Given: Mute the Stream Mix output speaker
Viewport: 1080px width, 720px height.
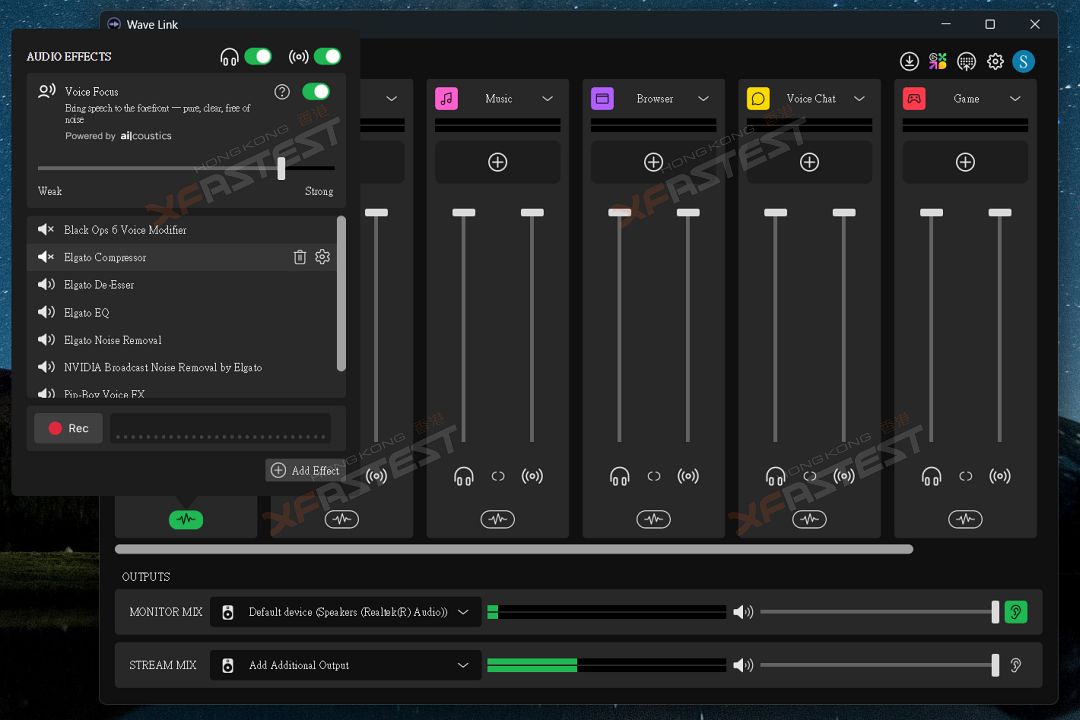Looking at the screenshot, I should point(742,665).
